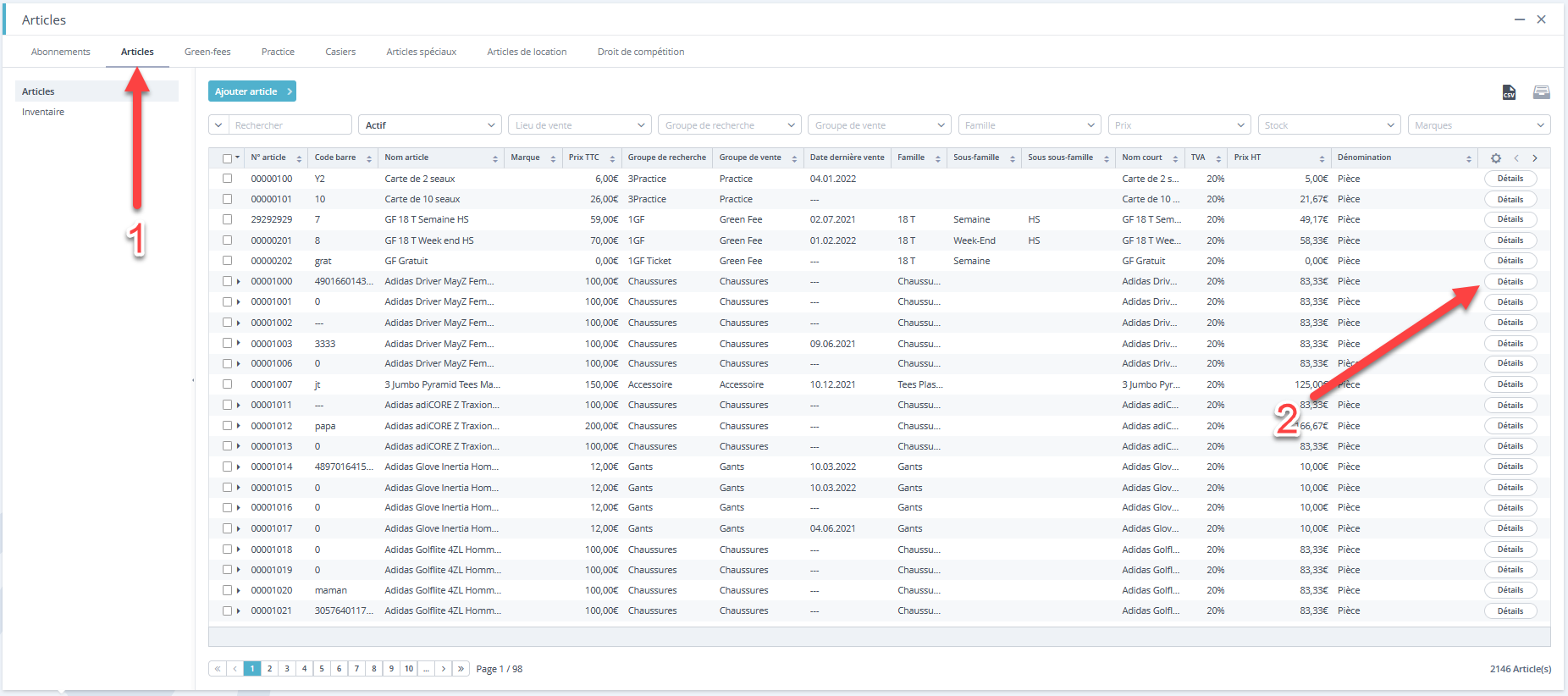Go to page 5 of results

point(322,669)
